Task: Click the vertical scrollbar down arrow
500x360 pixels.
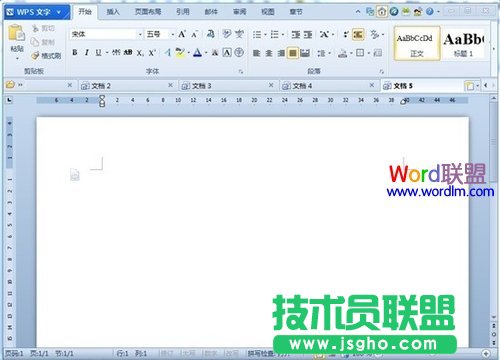Action: click(x=494, y=317)
